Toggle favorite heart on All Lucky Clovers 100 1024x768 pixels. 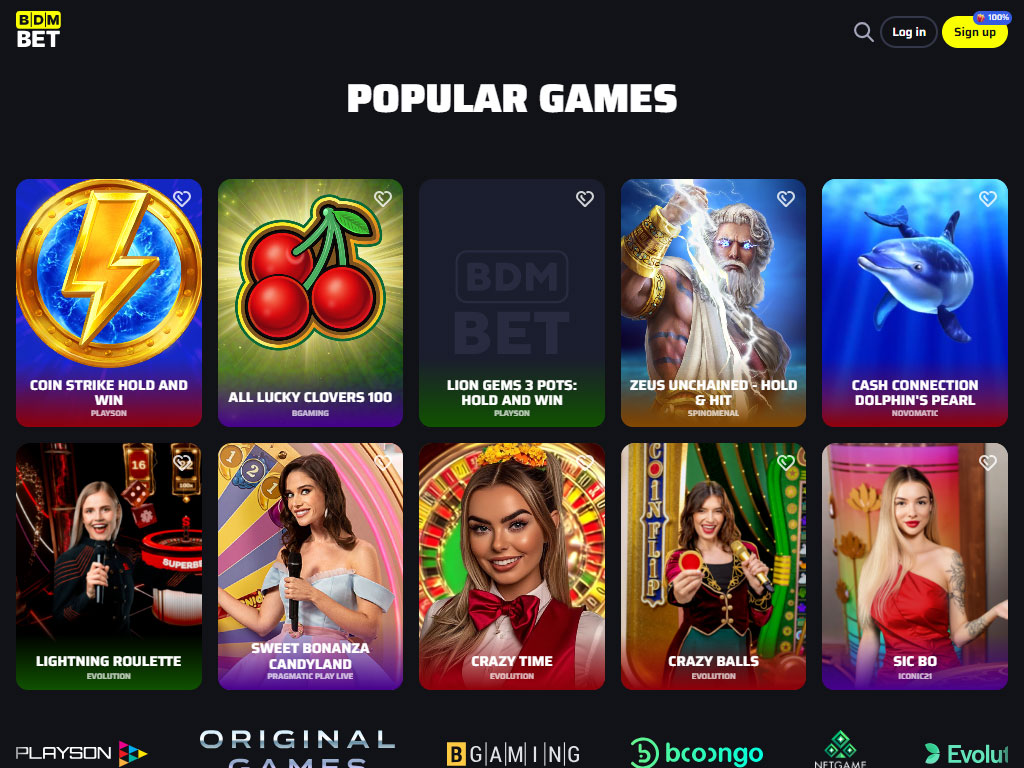tap(383, 199)
